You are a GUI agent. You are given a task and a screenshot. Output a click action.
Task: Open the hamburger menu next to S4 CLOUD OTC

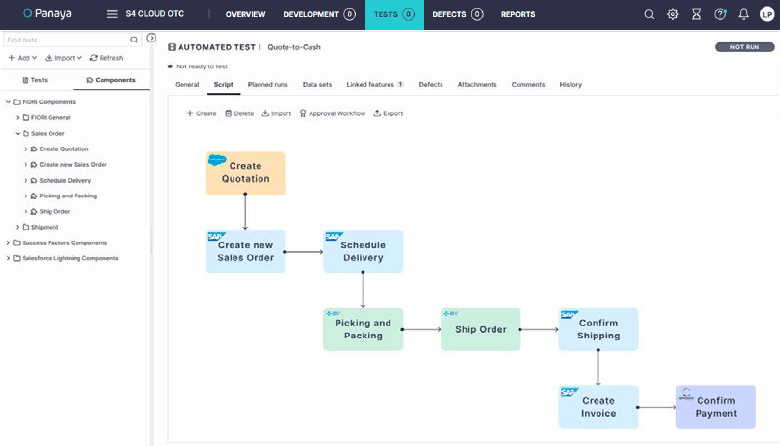point(112,14)
